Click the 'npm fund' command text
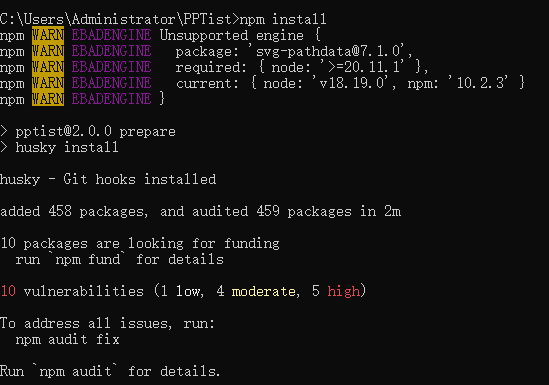 (x=88, y=260)
